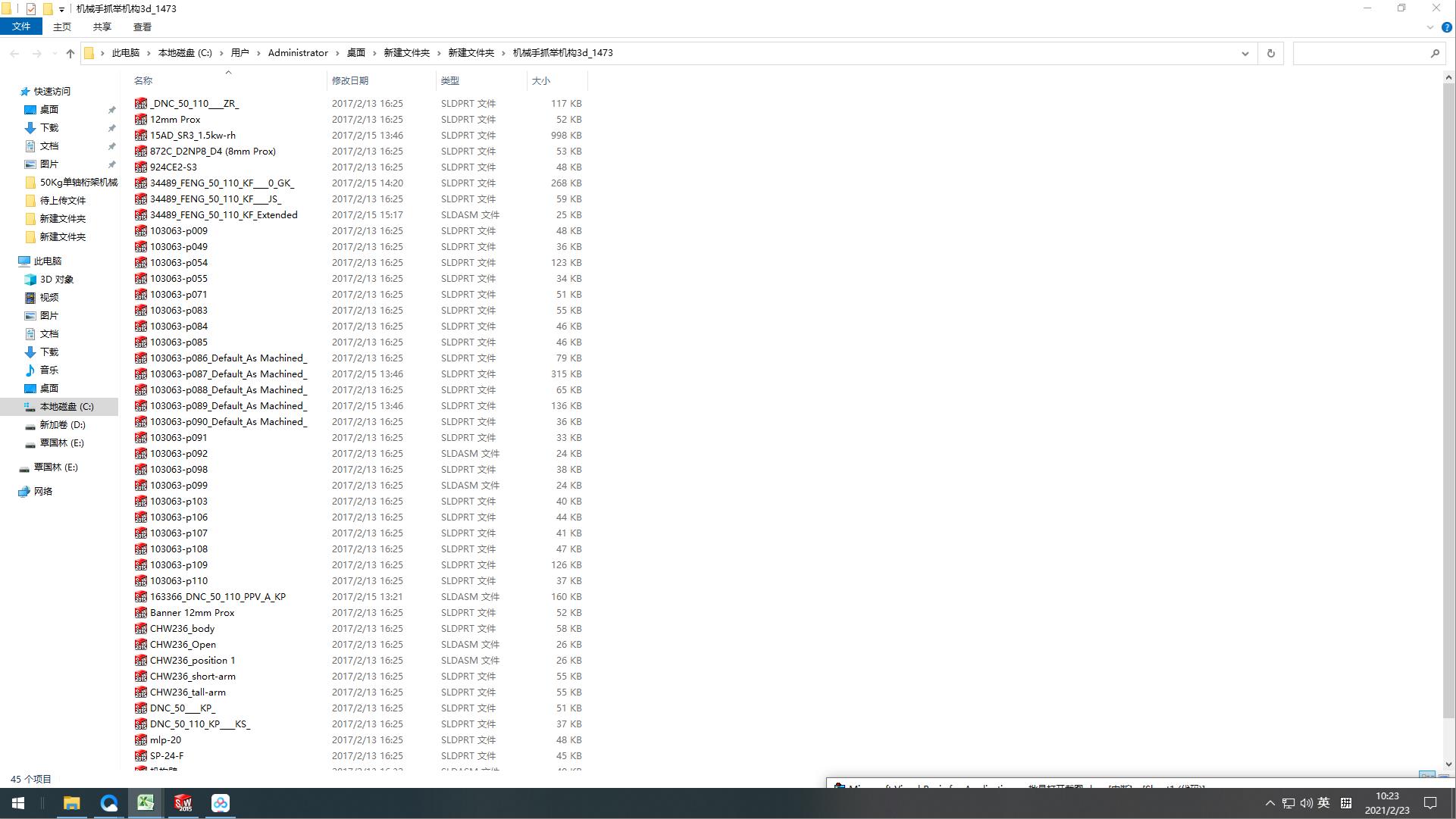Image resolution: width=1456 pixels, height=819 pixels.
Task: Click the Windows Start button
Action: (18, 803)
